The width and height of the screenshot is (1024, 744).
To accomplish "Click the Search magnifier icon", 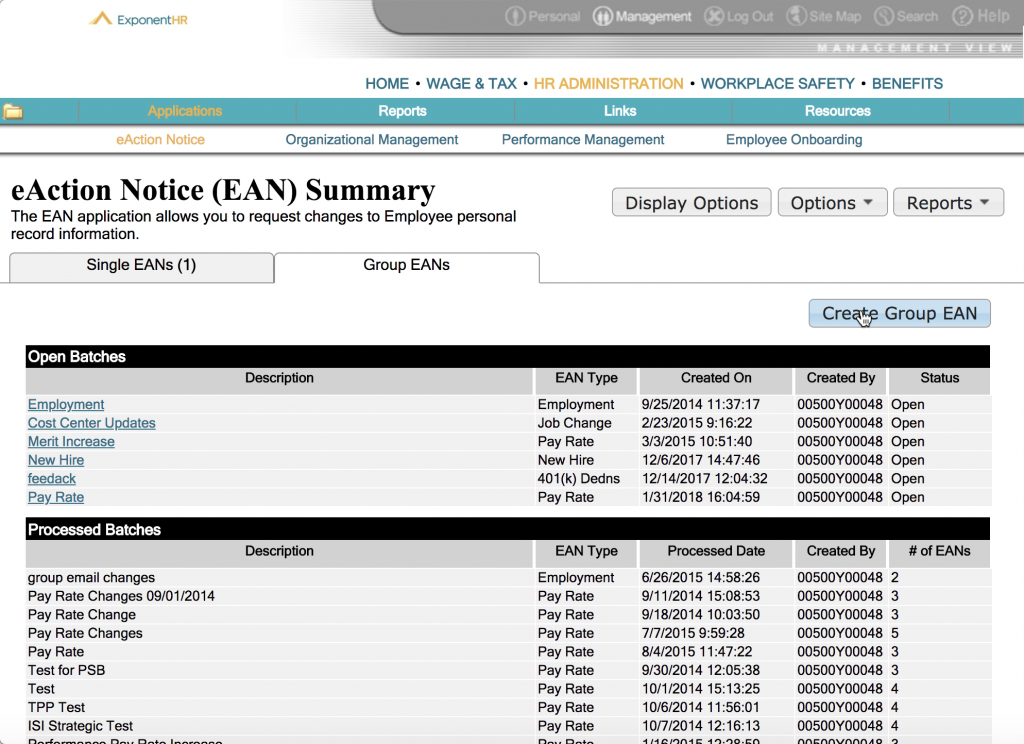I will click(883, 17).
